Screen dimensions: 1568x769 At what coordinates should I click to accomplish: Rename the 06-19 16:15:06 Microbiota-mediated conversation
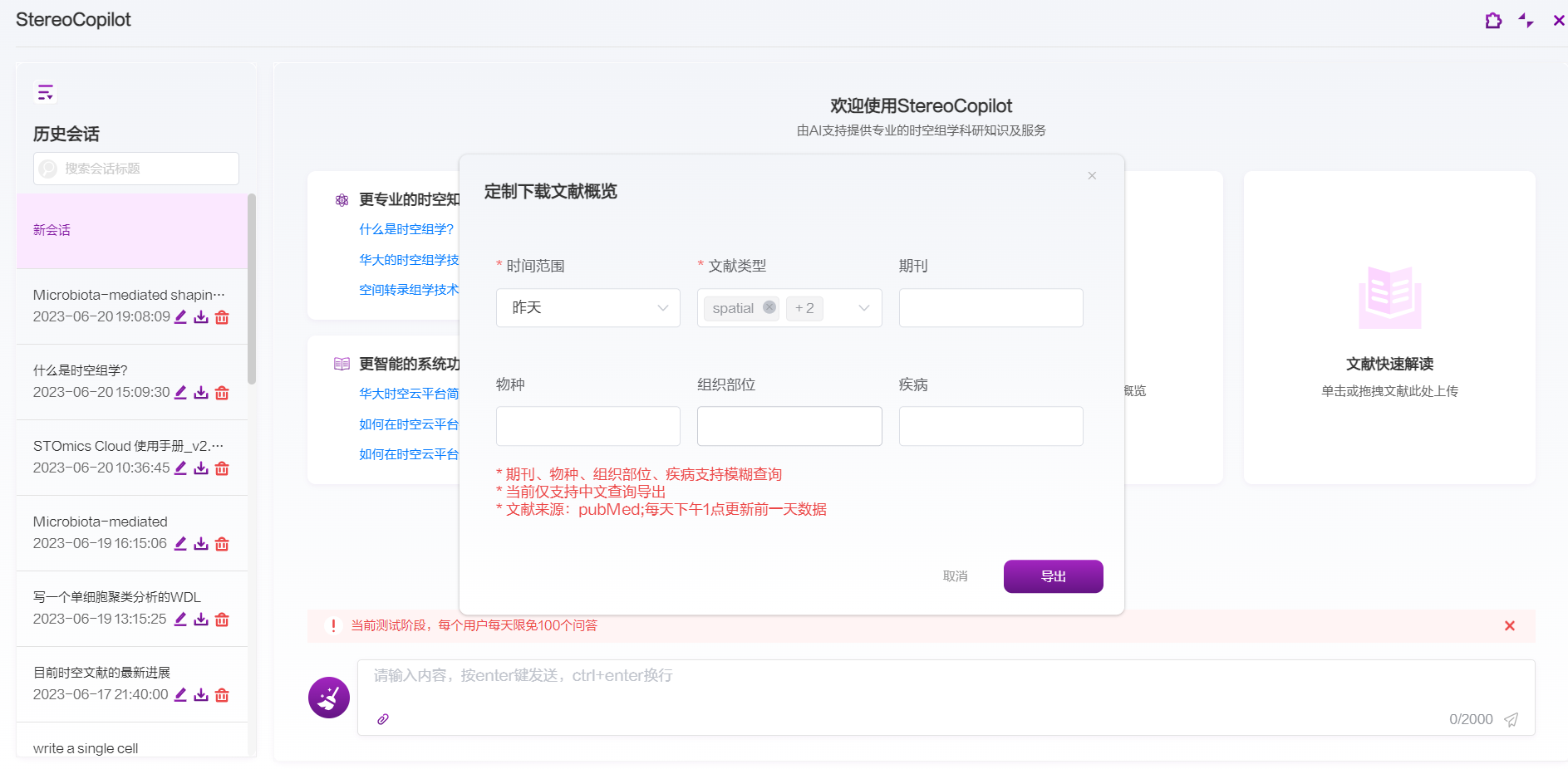coord(180,544)
